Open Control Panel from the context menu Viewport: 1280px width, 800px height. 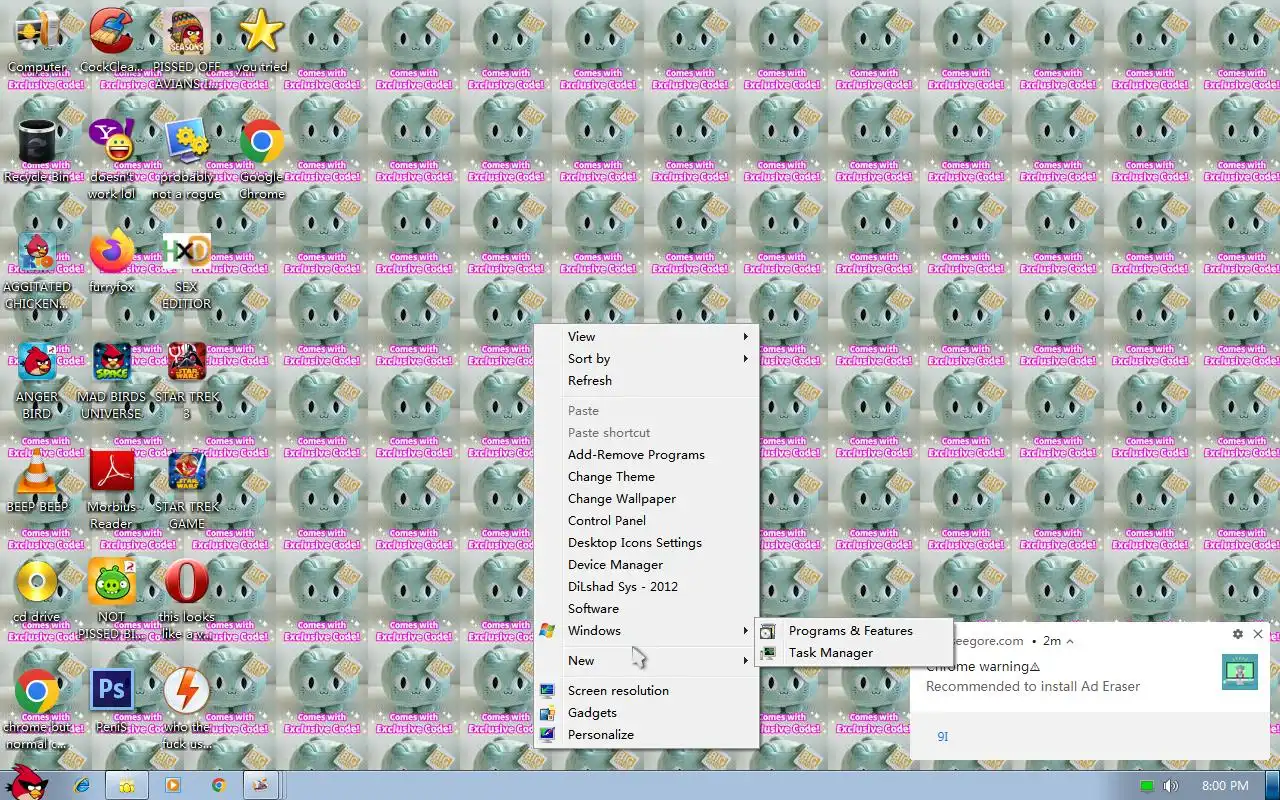[x=646, y=521]
